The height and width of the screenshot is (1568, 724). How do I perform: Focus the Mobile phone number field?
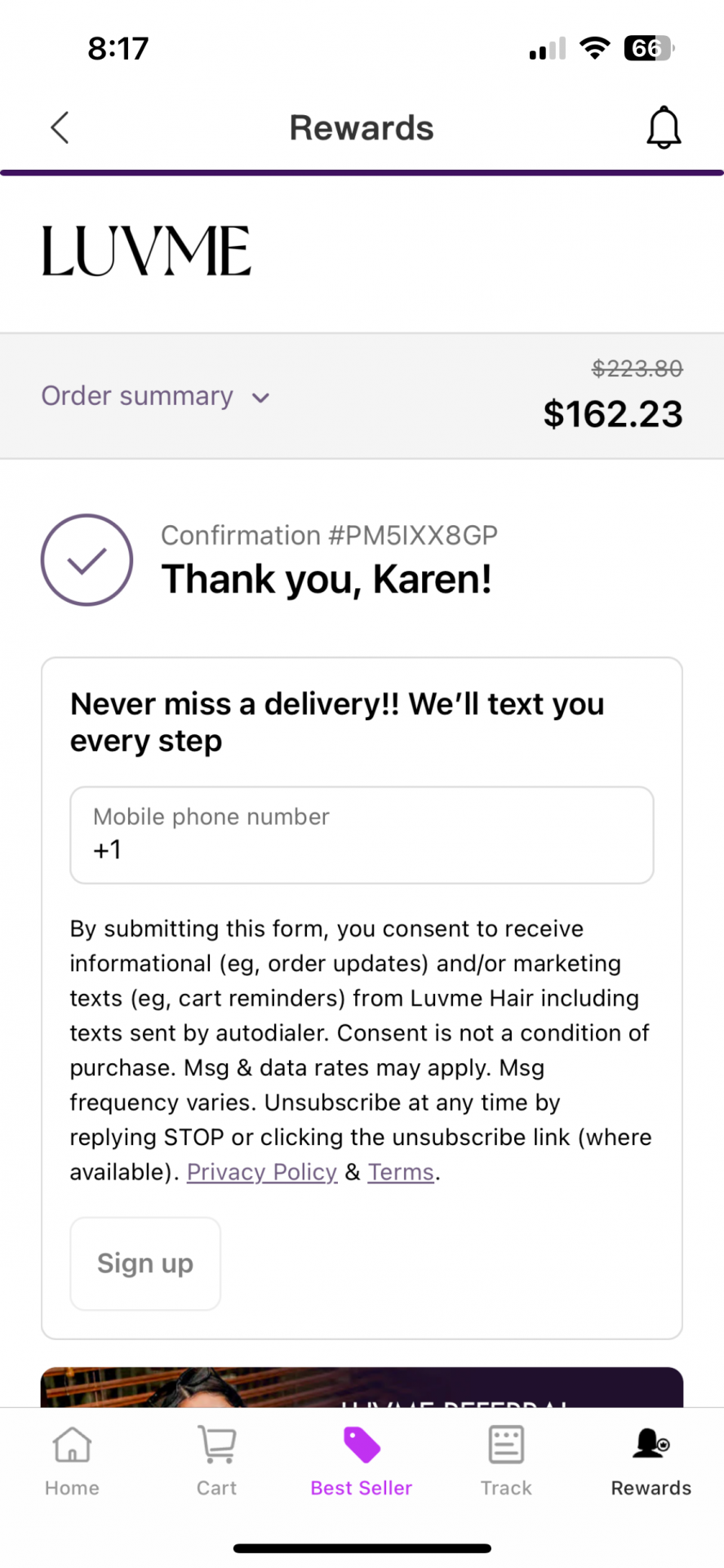pos(362,835)
